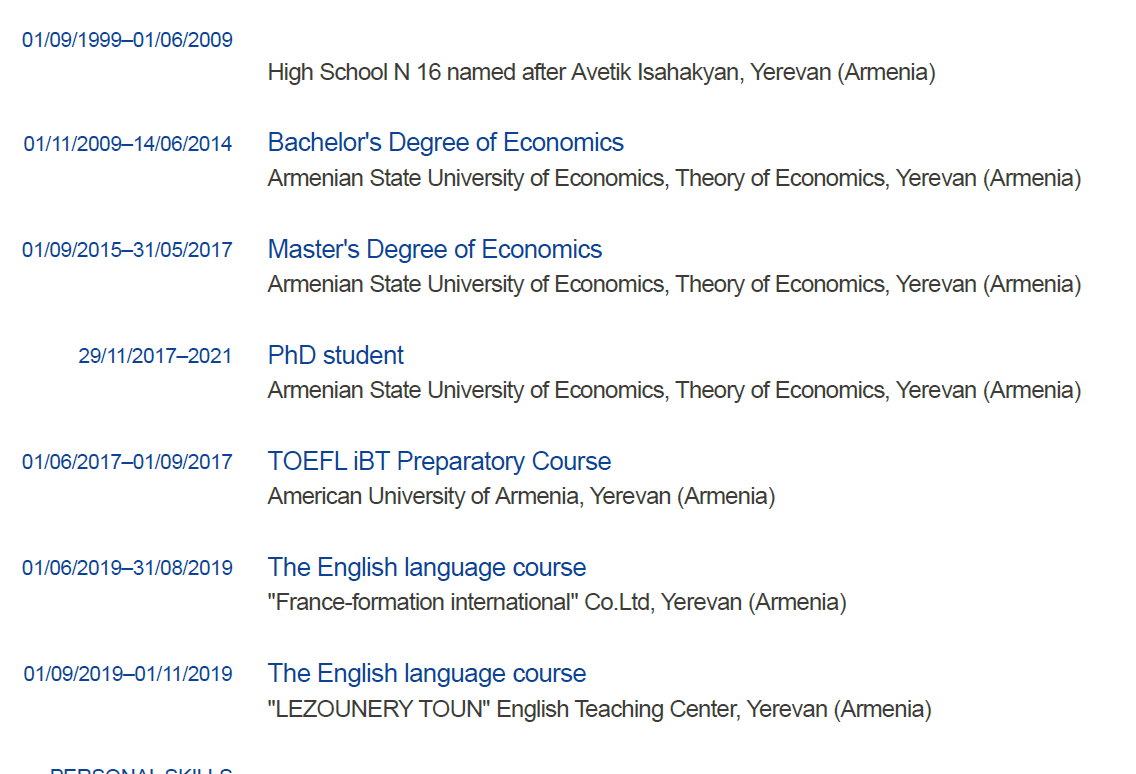Click the Master's Degree of Economics heading
The width and height of the screenshot is (1136, 774).
(x=435, y=249)
